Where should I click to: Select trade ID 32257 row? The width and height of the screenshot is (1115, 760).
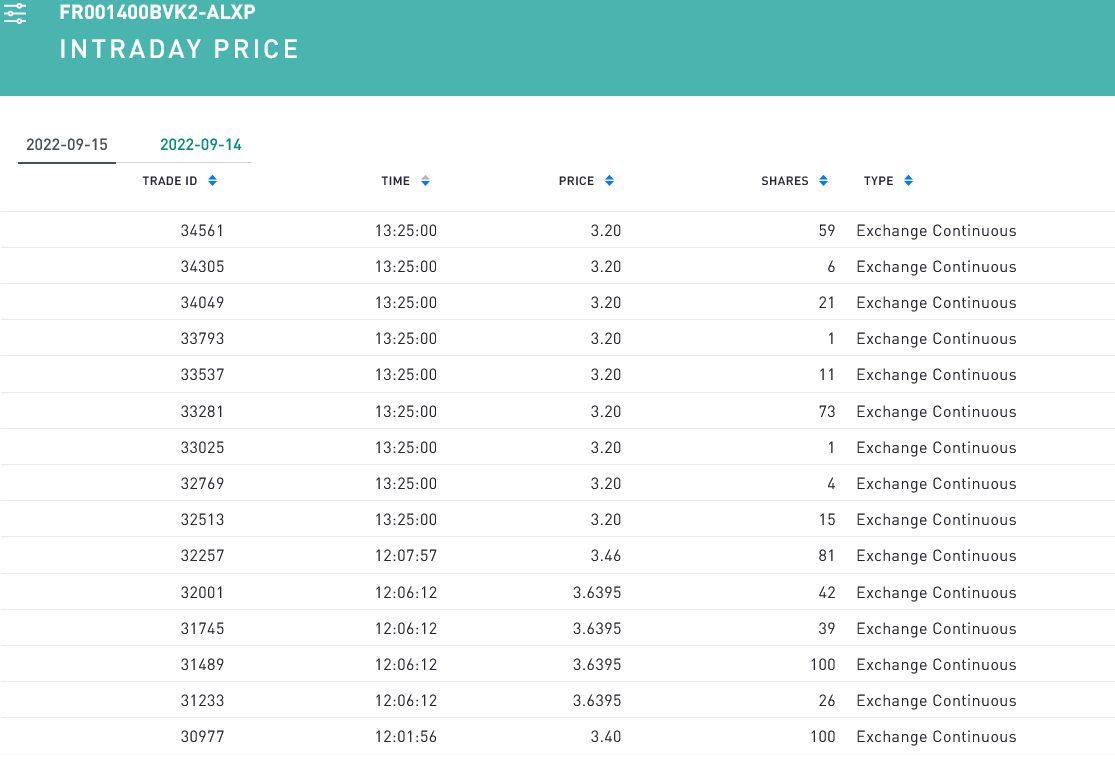(x=203, y=556)
